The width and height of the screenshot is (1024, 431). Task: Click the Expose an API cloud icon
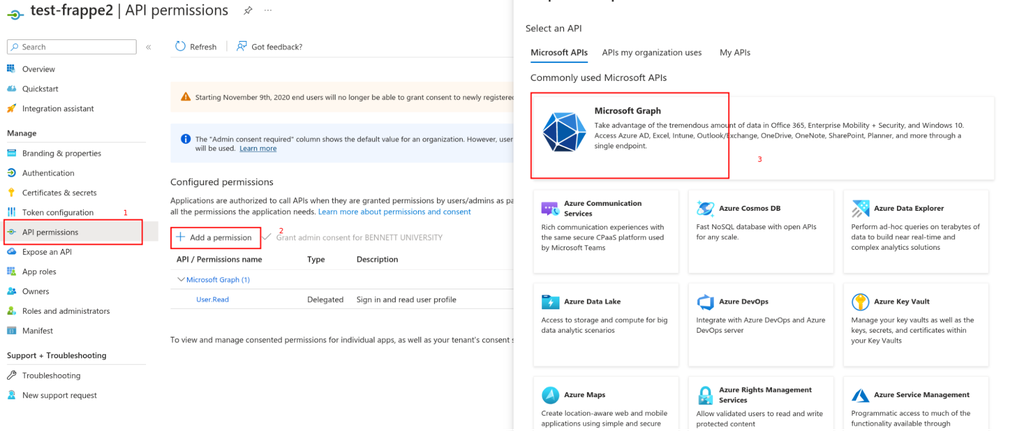tap(11, 251)
